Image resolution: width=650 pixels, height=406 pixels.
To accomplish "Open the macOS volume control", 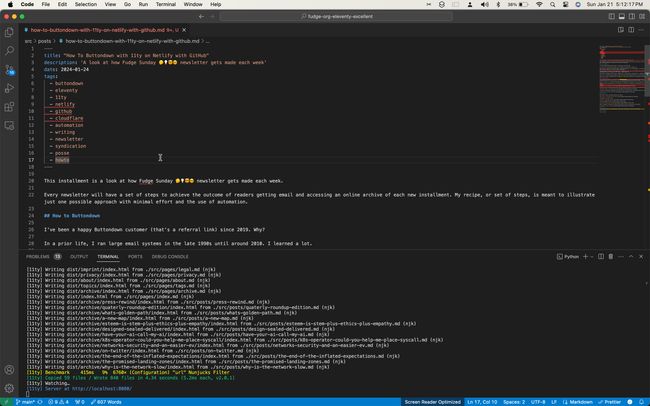I will click(x=484, y=5).
